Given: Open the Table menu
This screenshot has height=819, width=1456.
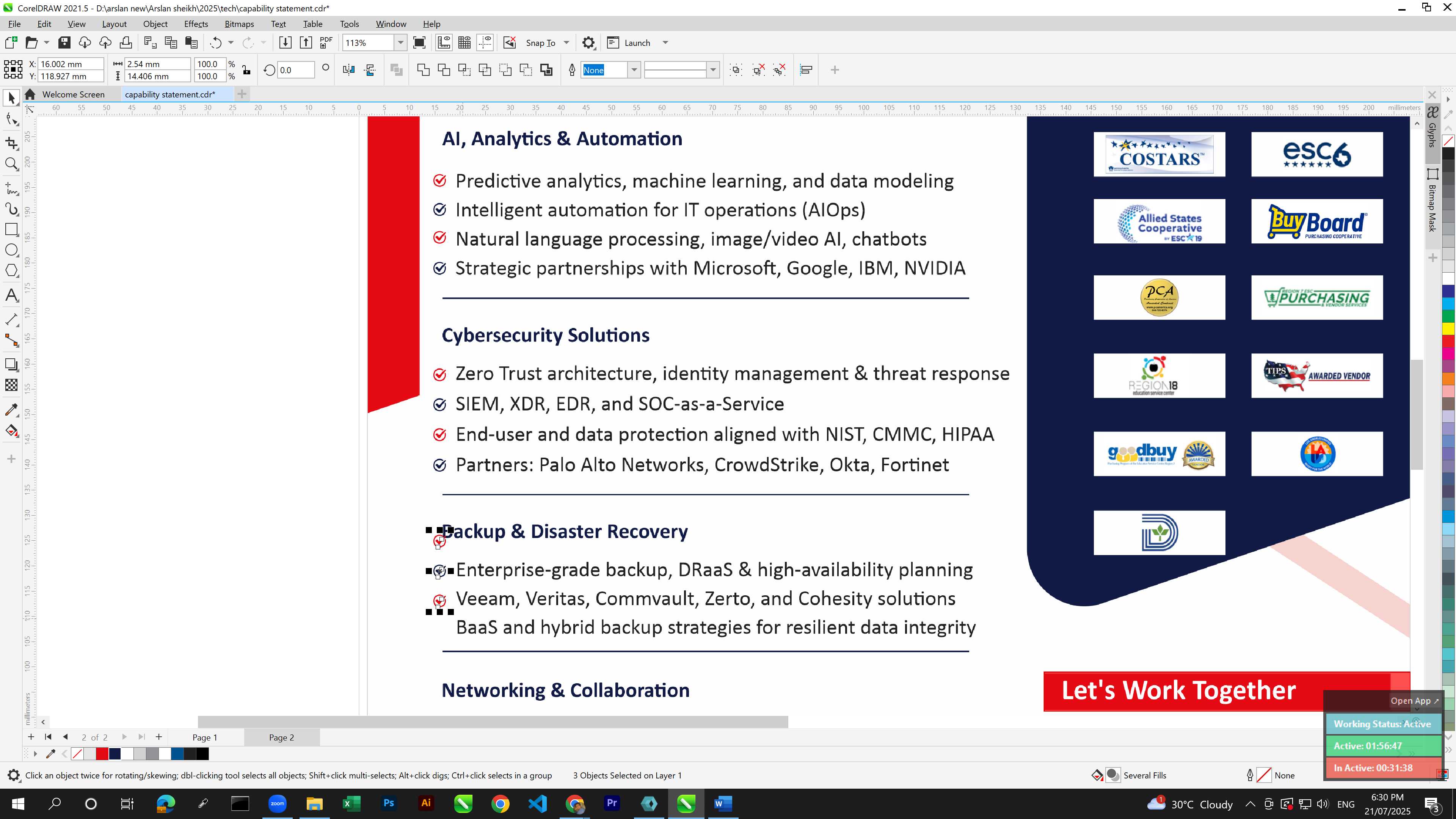Looking at the screenshot, I should click(x=312, y=24).
